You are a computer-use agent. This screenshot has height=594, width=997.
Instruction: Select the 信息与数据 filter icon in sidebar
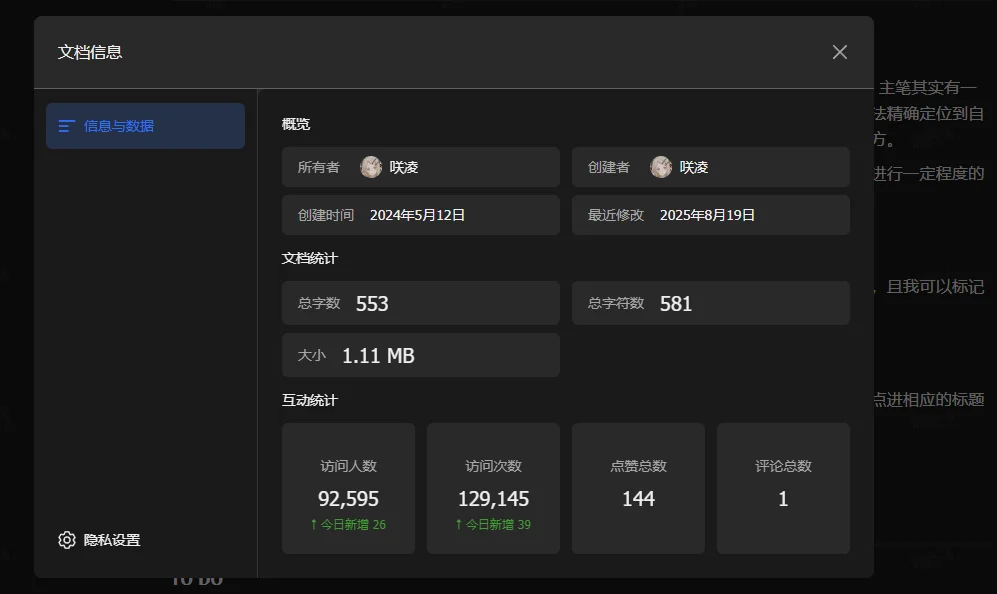[x=67, y=126]
